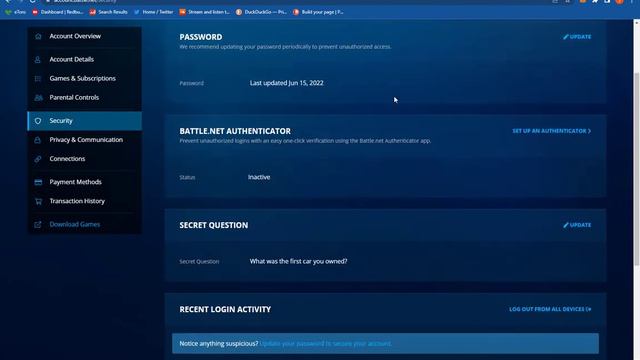Viewport: 640px width, 360px height.
Task: Follow the update your password to secure link
Action: 325,344
